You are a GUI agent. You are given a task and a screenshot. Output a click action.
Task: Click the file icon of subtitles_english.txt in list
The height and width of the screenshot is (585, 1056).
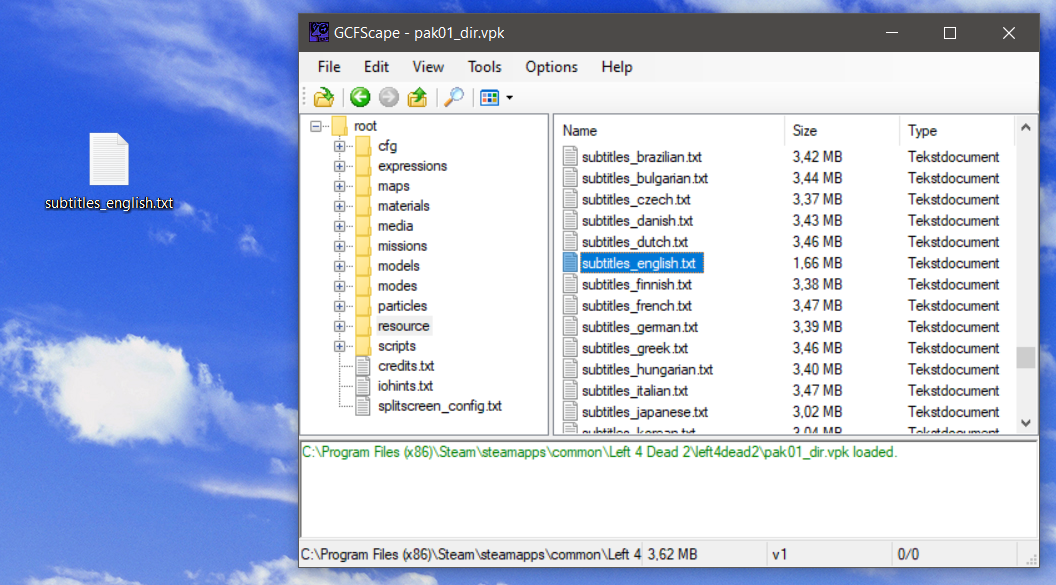point(570,263)
